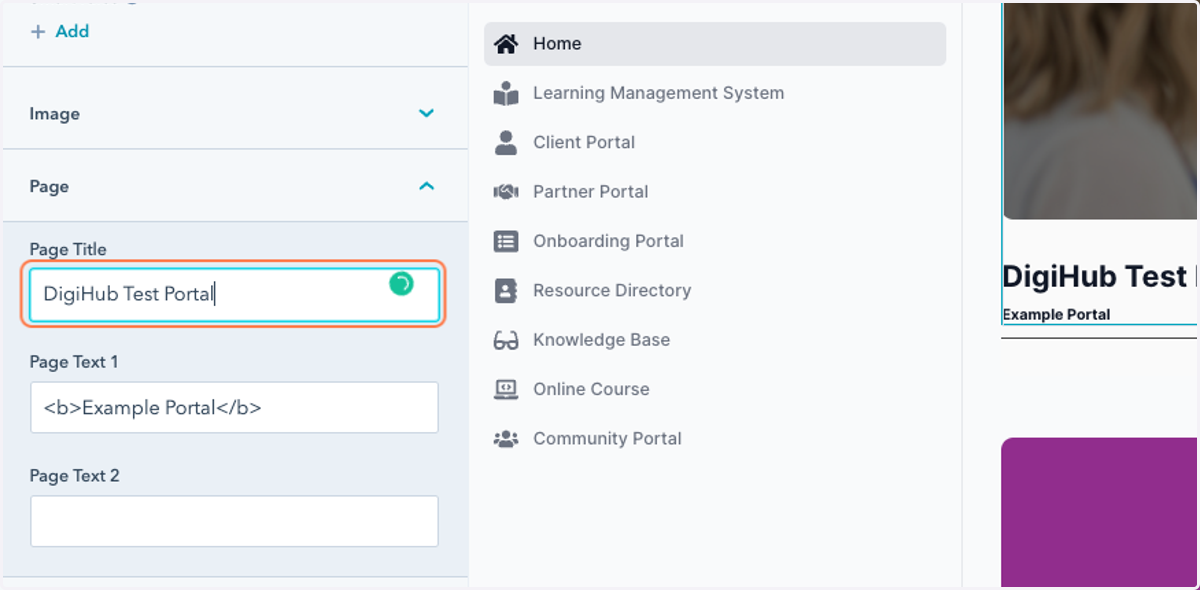Click the Knowledge Base glasses icon
Image resolution: width=1200 pixels, height=590 pixels.
click(506, 340)
